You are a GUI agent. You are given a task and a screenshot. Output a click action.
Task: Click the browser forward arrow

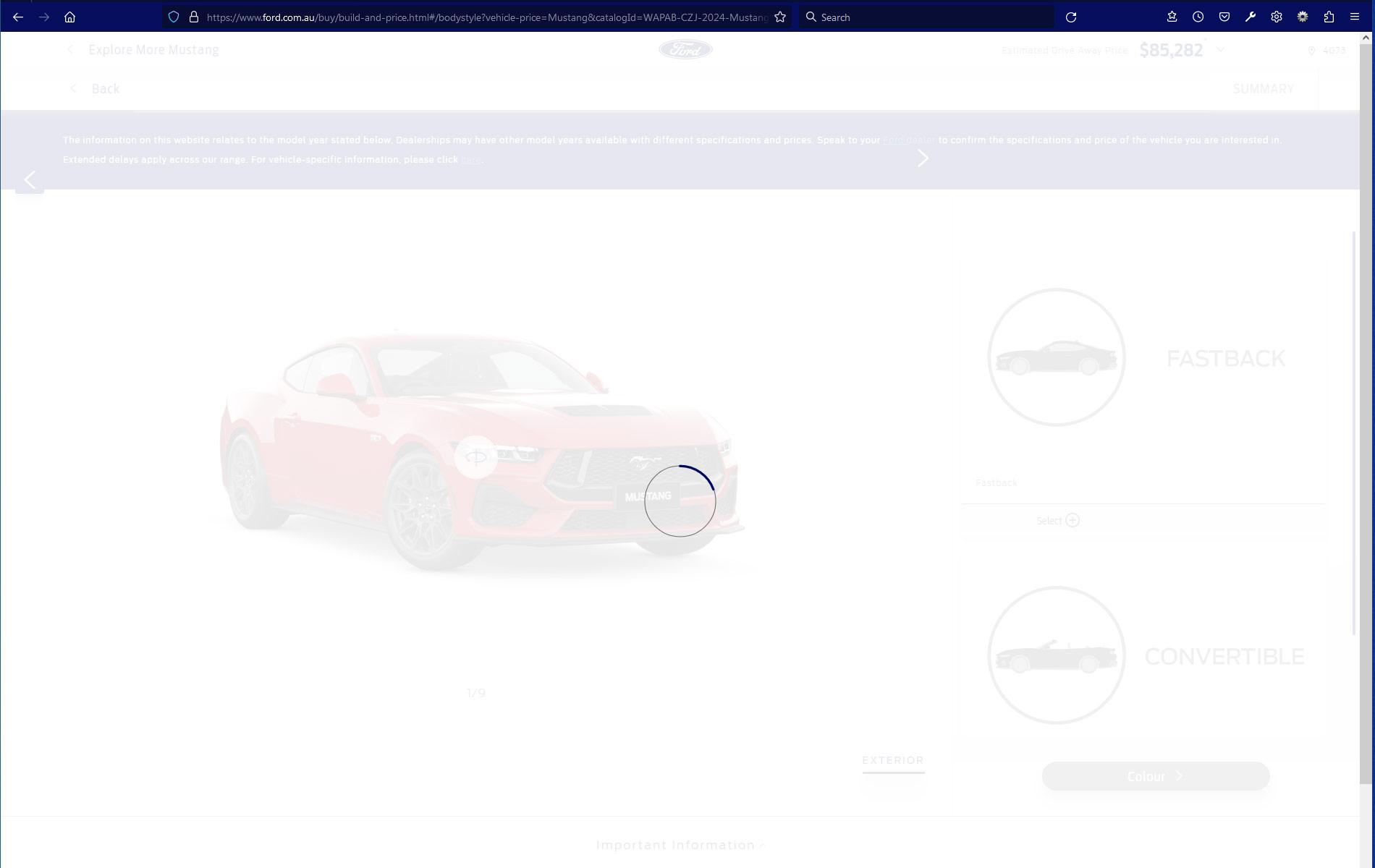click(44, 17)
